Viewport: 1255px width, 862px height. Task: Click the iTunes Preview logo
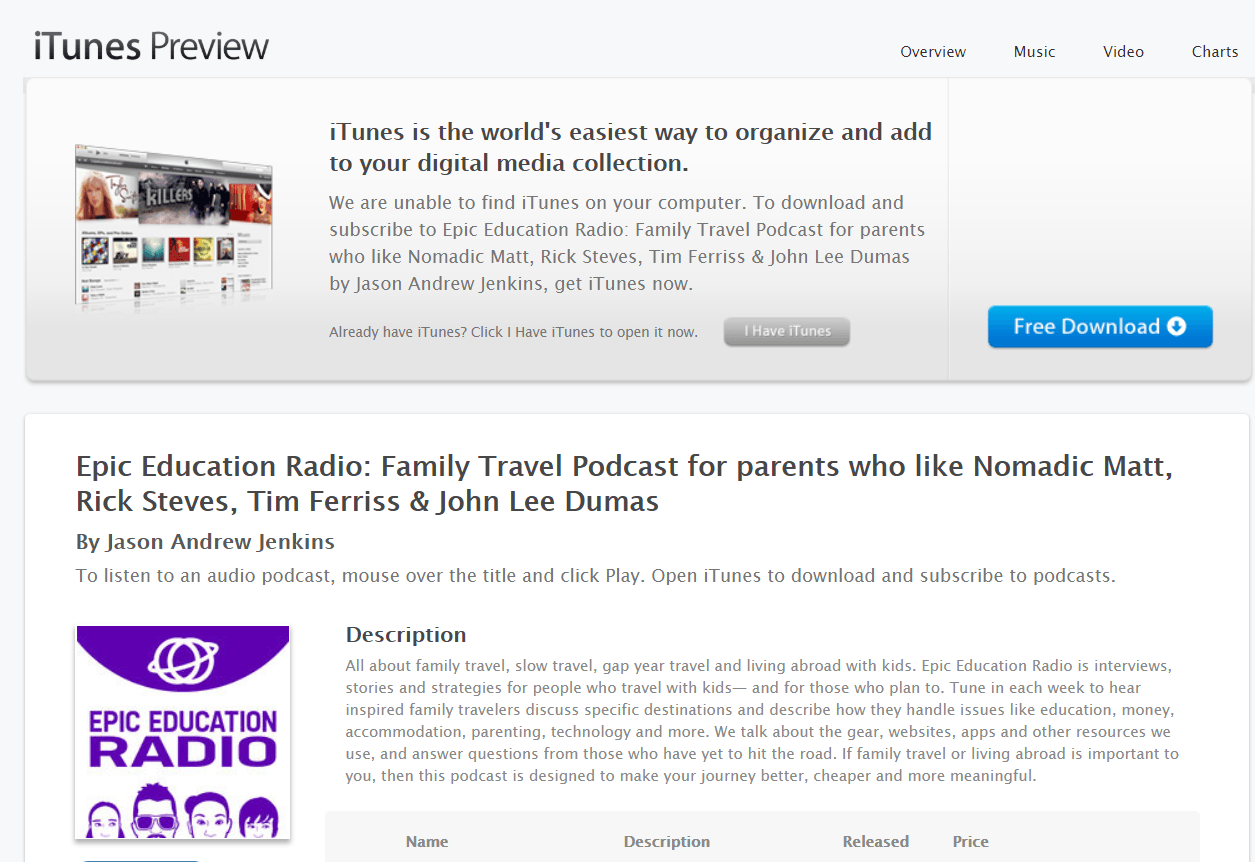tap(151, 46)
